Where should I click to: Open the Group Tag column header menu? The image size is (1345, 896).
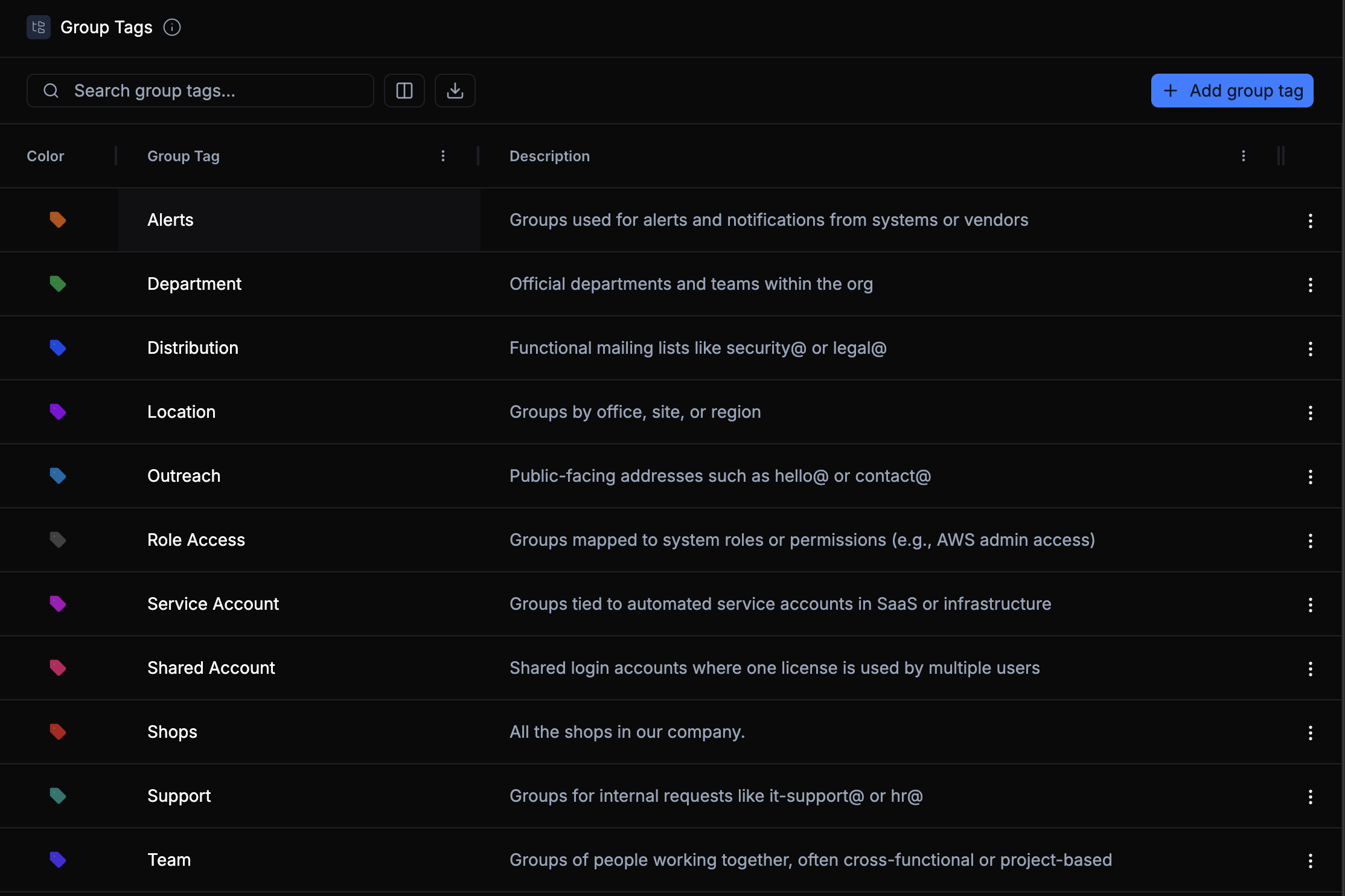pos(443,156)
